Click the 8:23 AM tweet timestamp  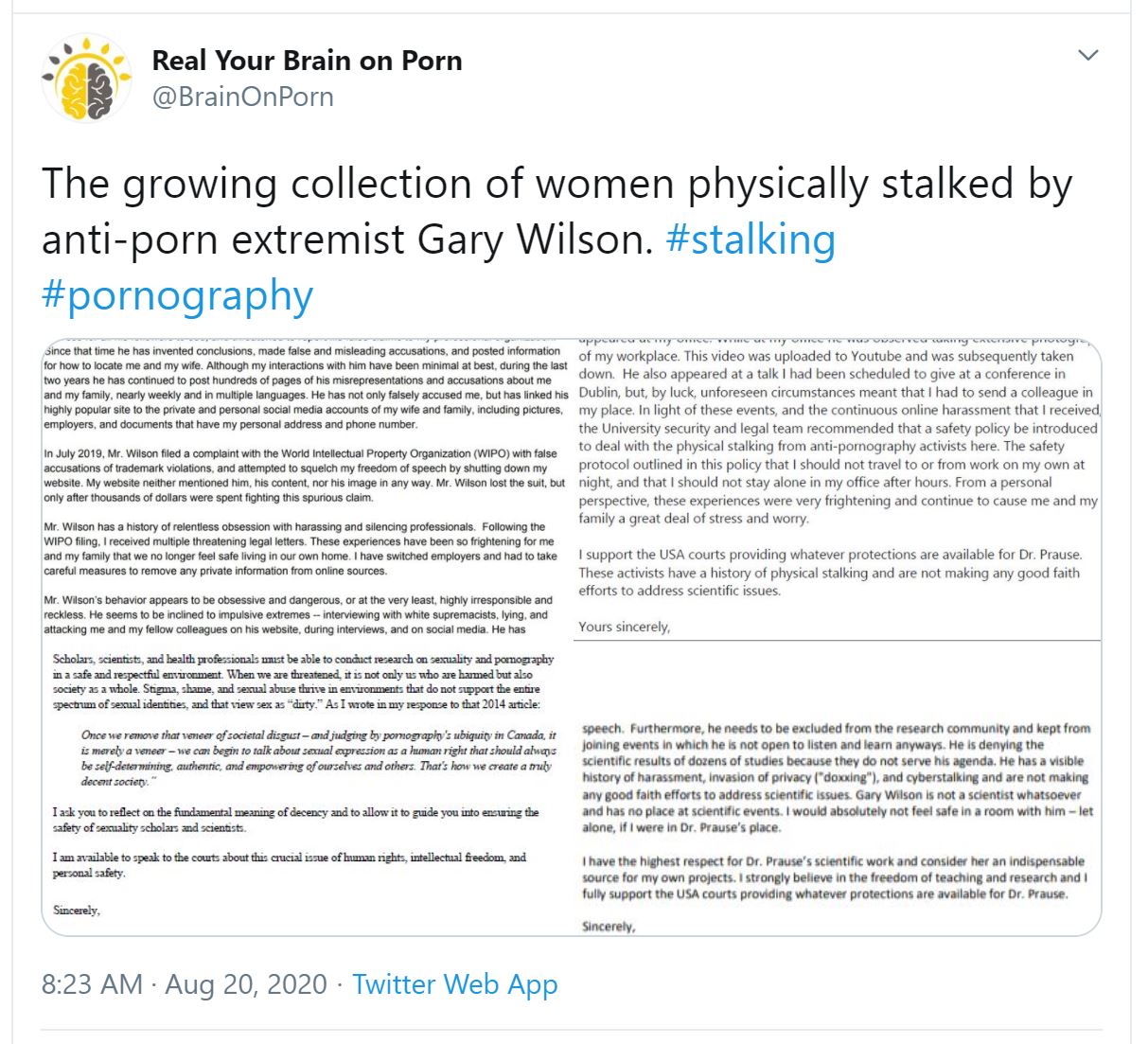click(x=92, y=984)
